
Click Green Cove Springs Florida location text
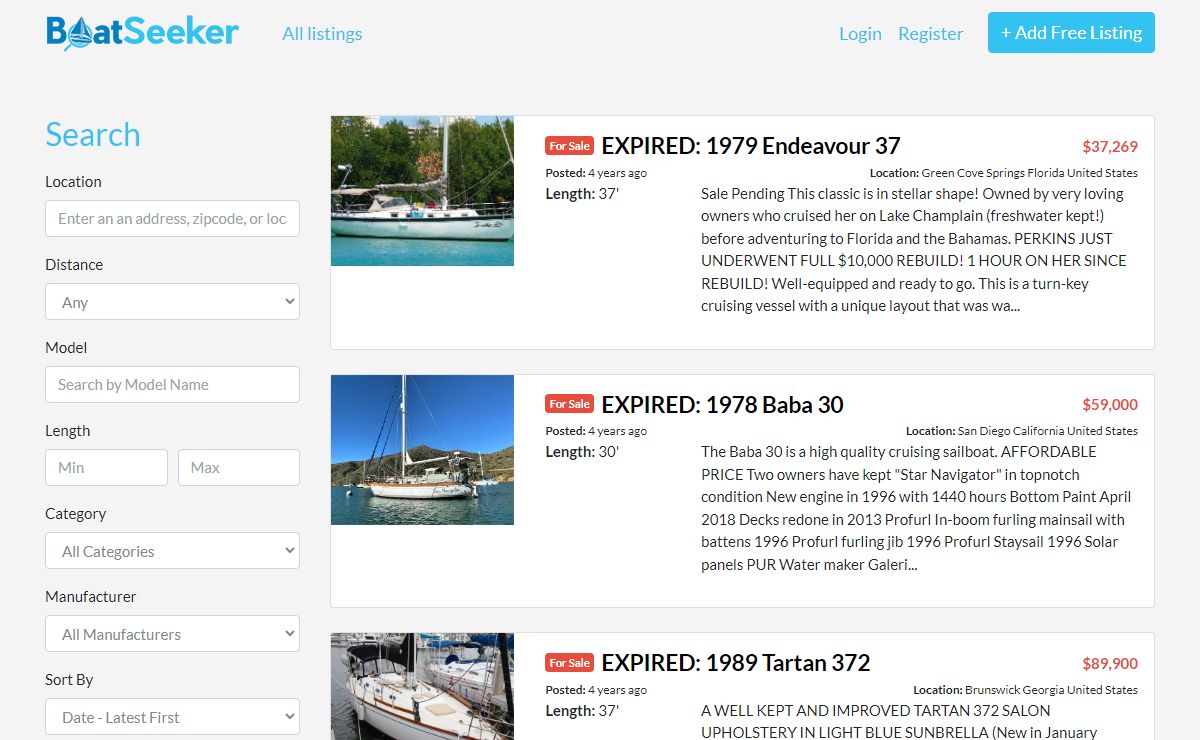pos(1029,173)
